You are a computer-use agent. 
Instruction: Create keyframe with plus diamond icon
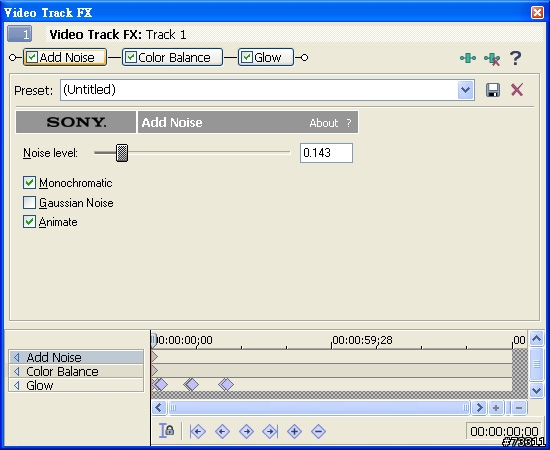pyautogui.click(x=294, y=431)
